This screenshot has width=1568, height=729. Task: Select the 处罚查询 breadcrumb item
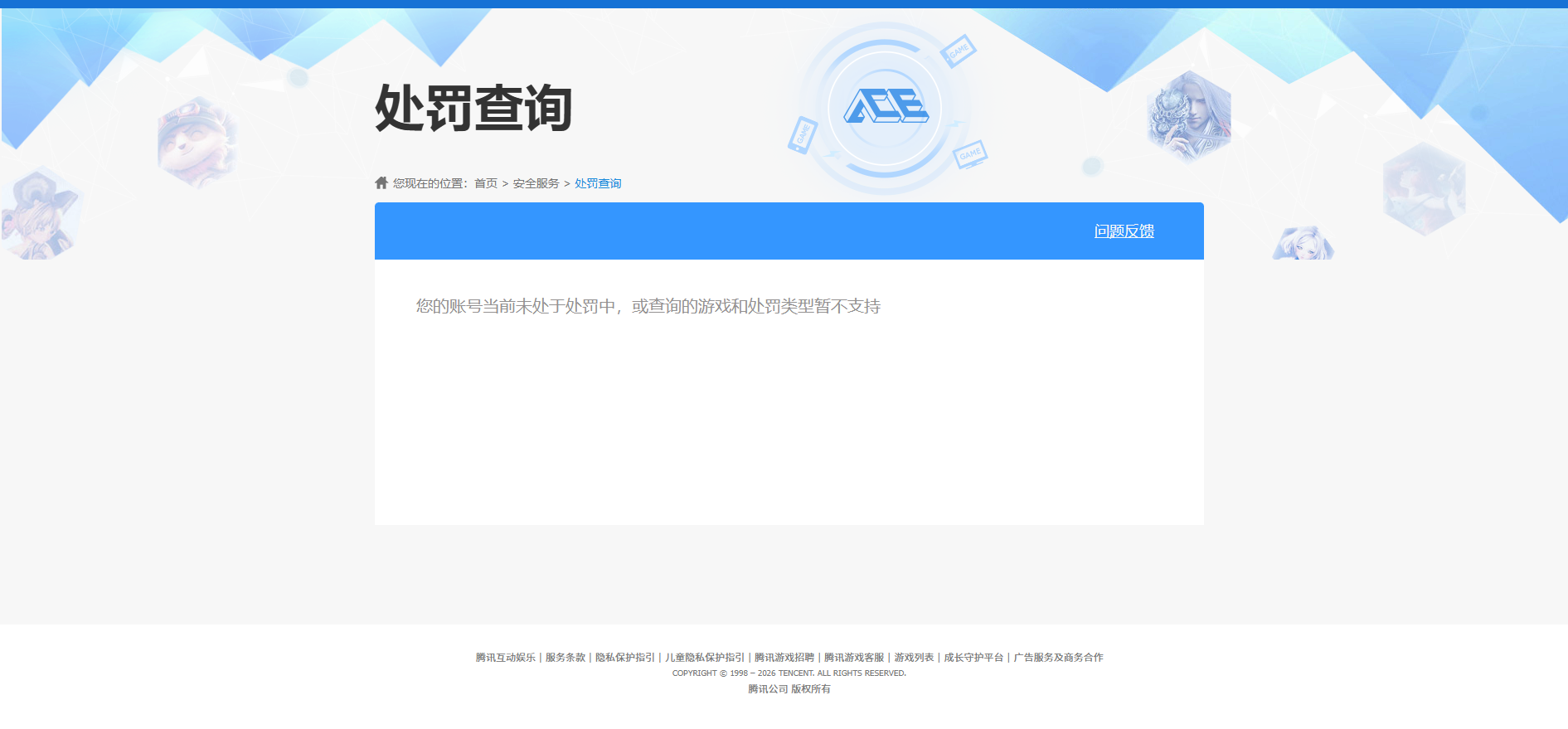[x=598, y=183]
